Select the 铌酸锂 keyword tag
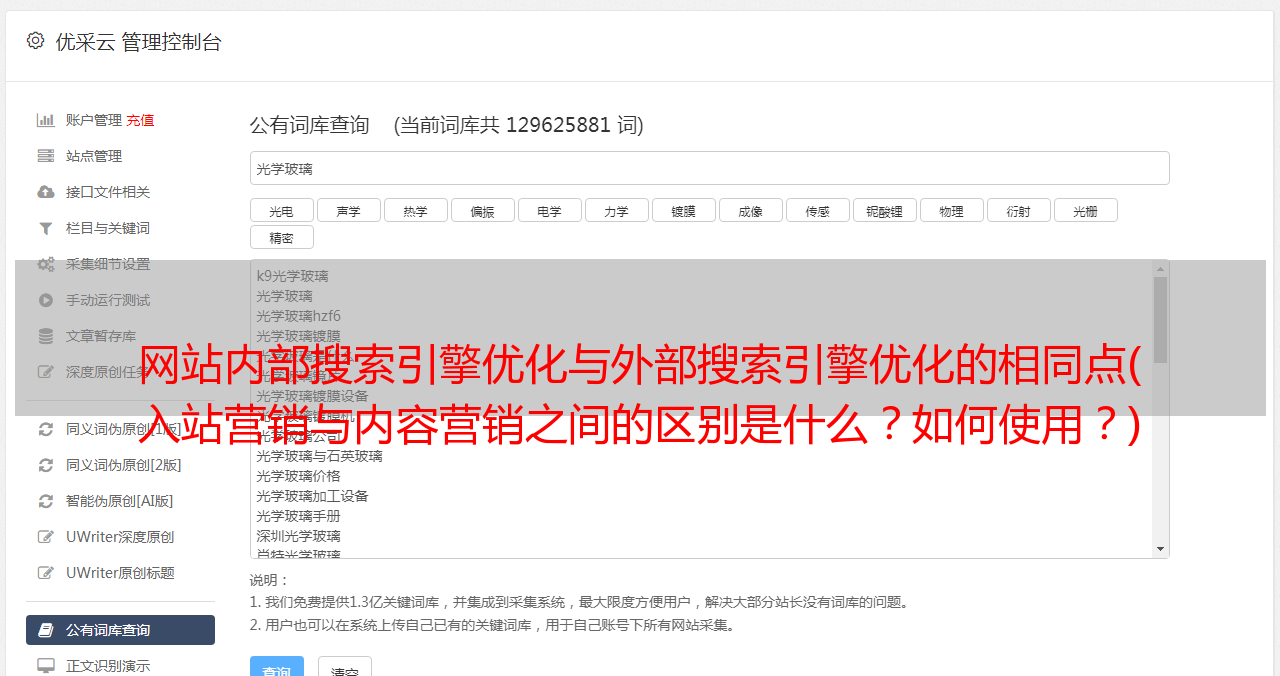The height and width of the screenshot is (676, 1280). click(884, 210)
